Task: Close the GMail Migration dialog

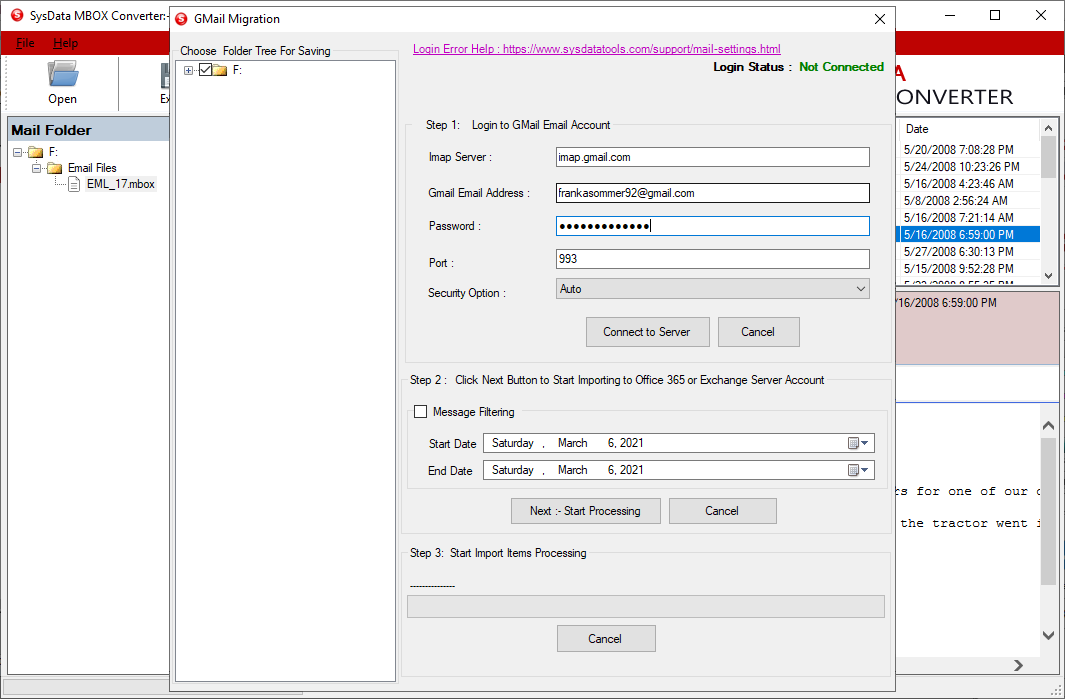Action: click(880, 19)
